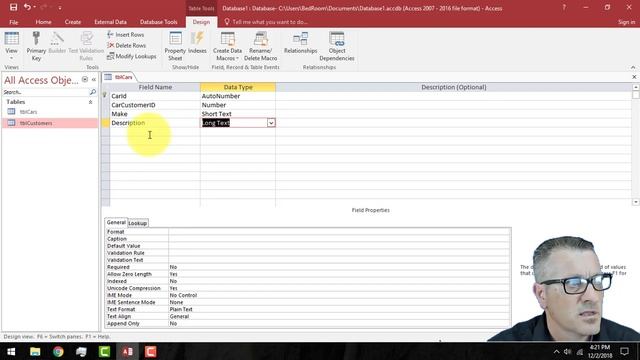
Task: Switch to the Create tab
Action: (73, 22)
